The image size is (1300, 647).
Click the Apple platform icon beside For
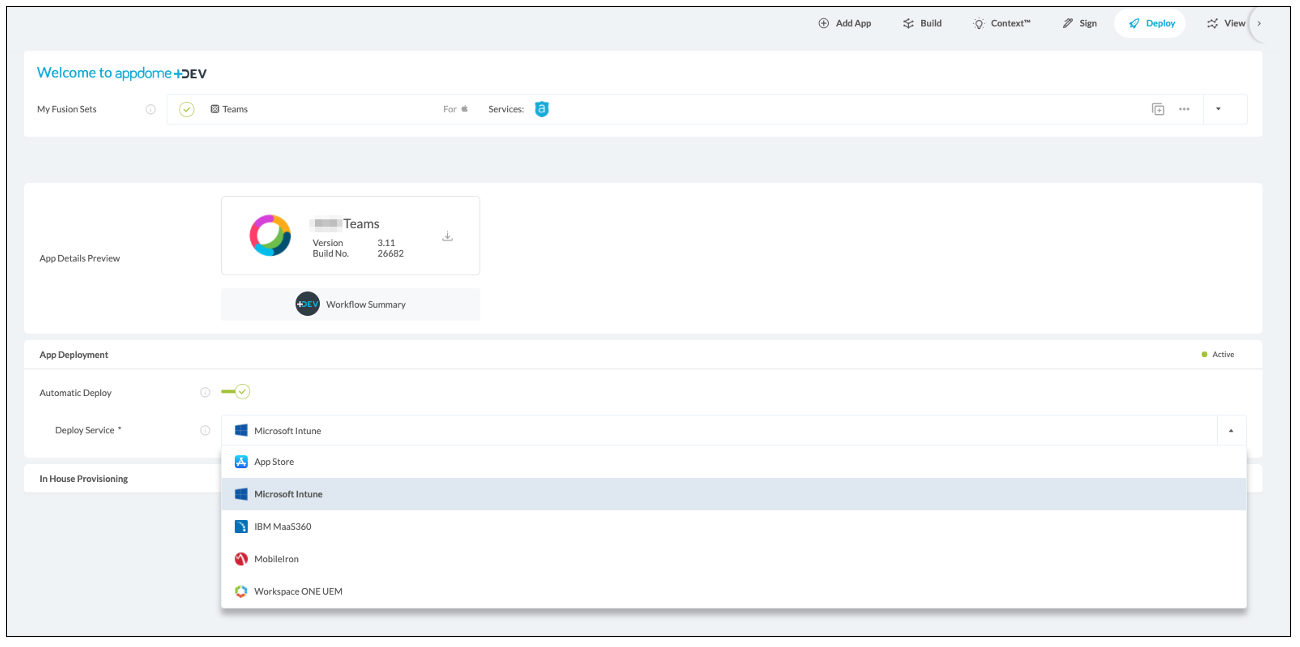(464, 109)
